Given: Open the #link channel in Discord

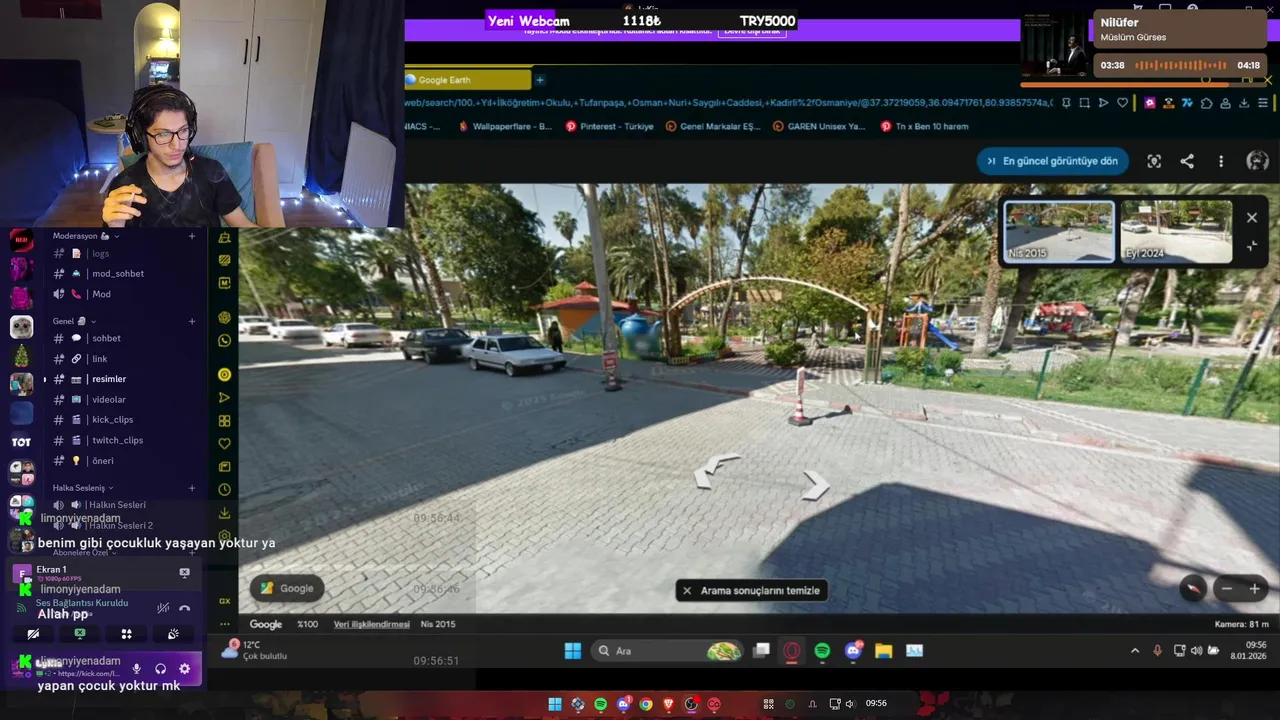Looking at the screenshot, I should pyautogui.click(x=99, y=359).
